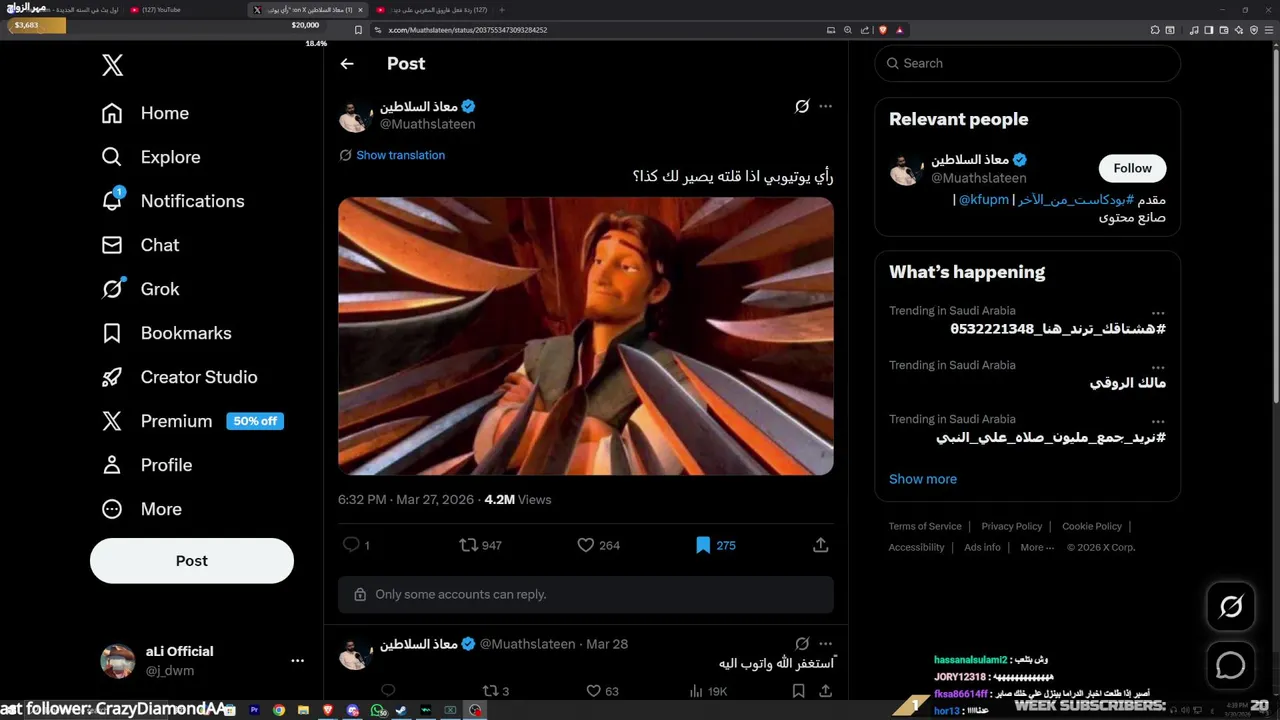Open the مالك الروقي trending topic

coord(1128,383)
